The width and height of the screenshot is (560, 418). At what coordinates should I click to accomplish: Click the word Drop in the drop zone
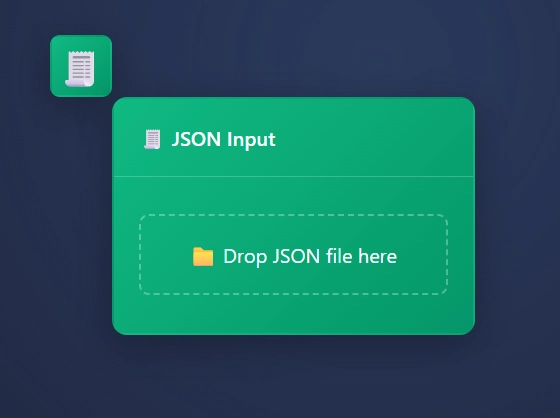point(245,257)
